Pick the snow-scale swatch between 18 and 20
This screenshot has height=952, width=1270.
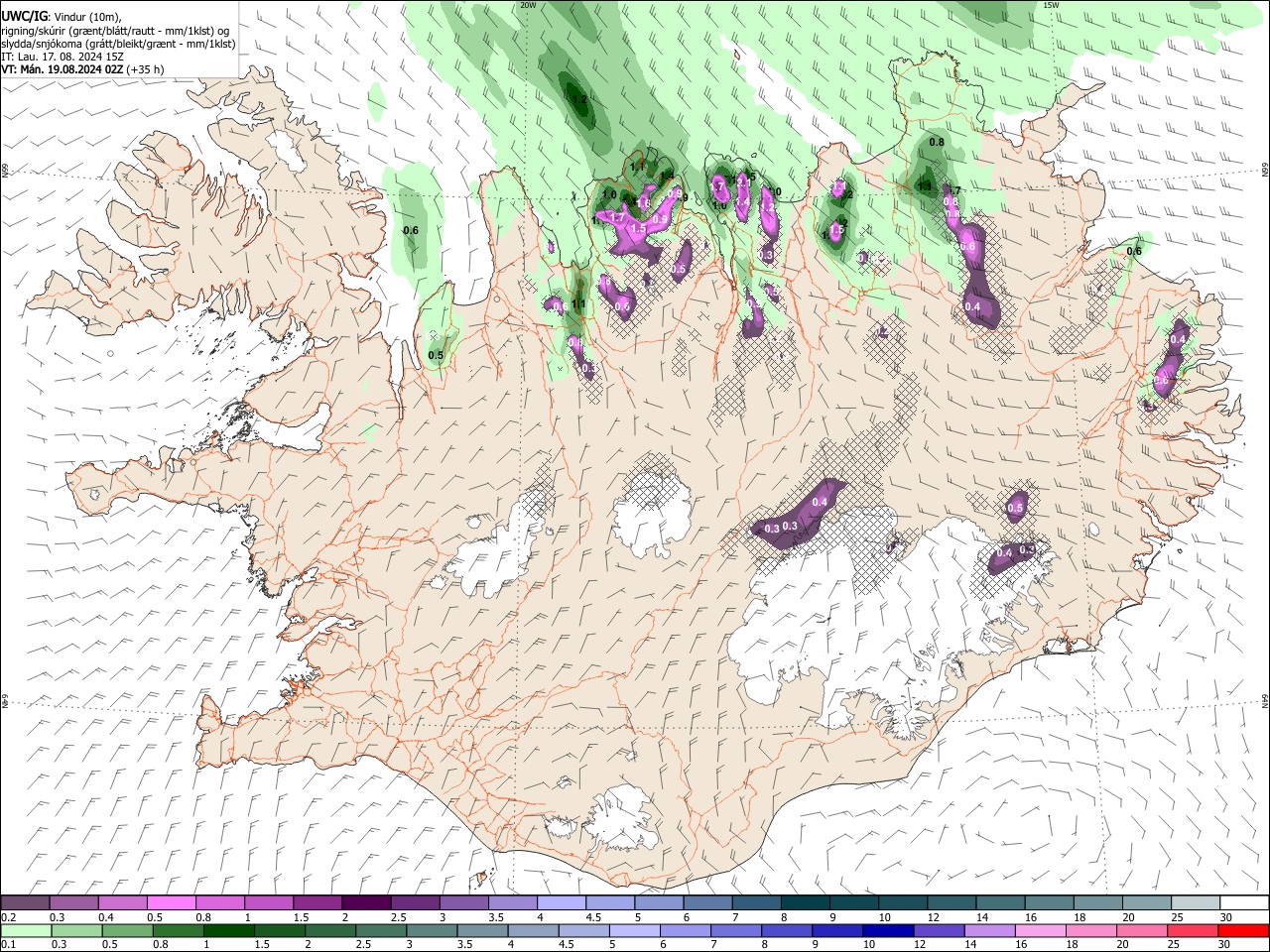pos(1098,903)
